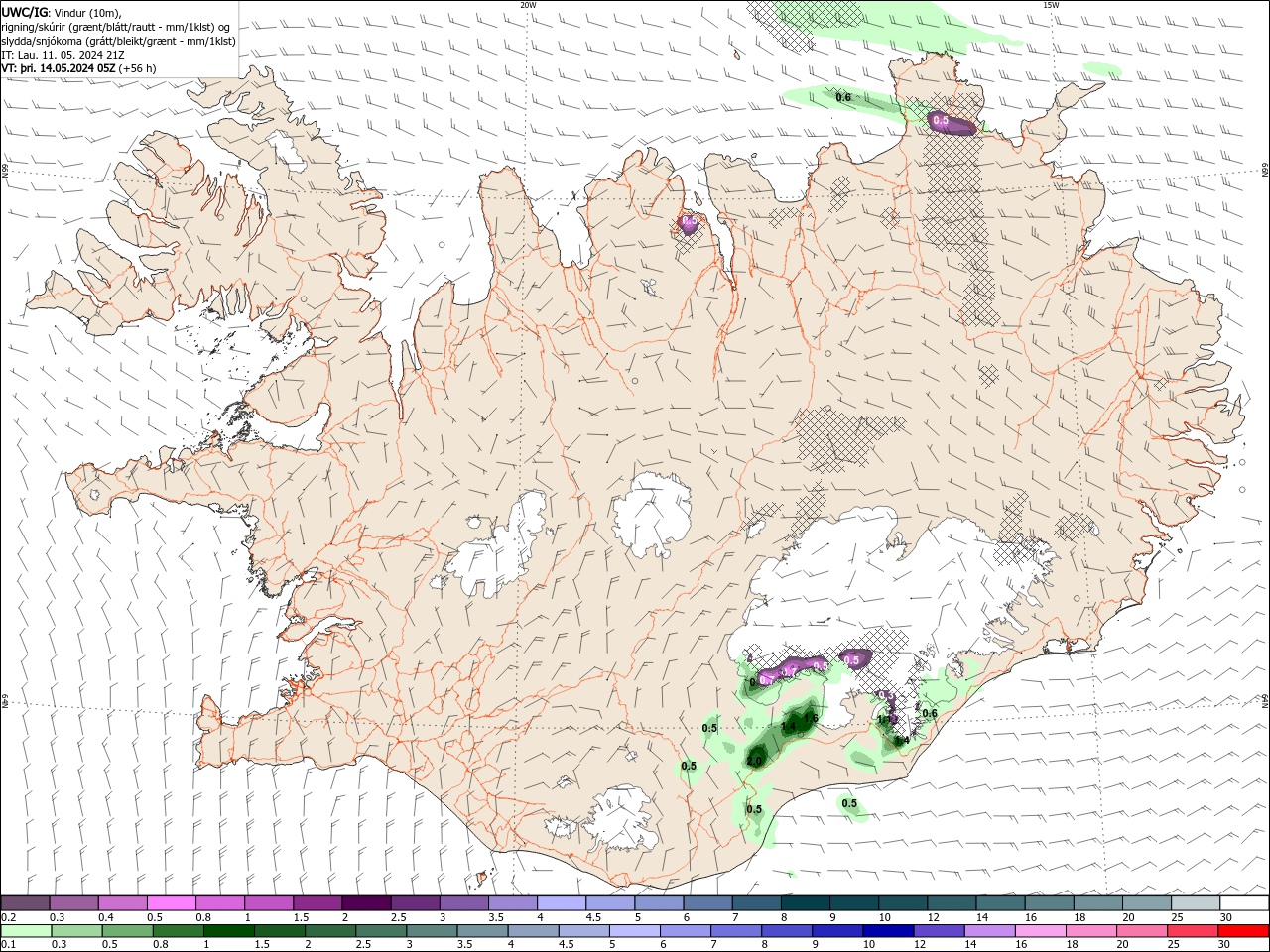
Task: Click the 'VT: þri. 14.05.2024 05Z' valid time
Action: click(59, 68)
